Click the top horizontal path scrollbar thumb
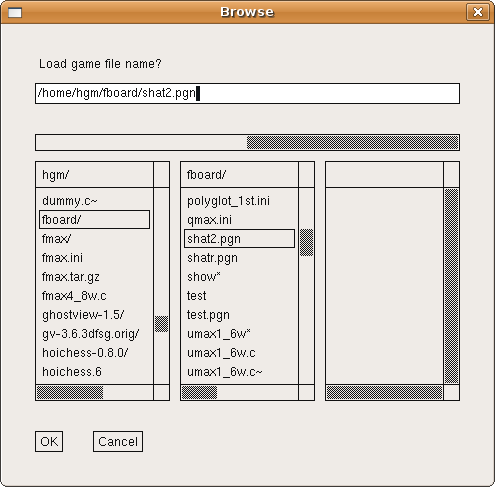Image resolution: width=495 pixels, height=487 pixels. tap(353, 143)
